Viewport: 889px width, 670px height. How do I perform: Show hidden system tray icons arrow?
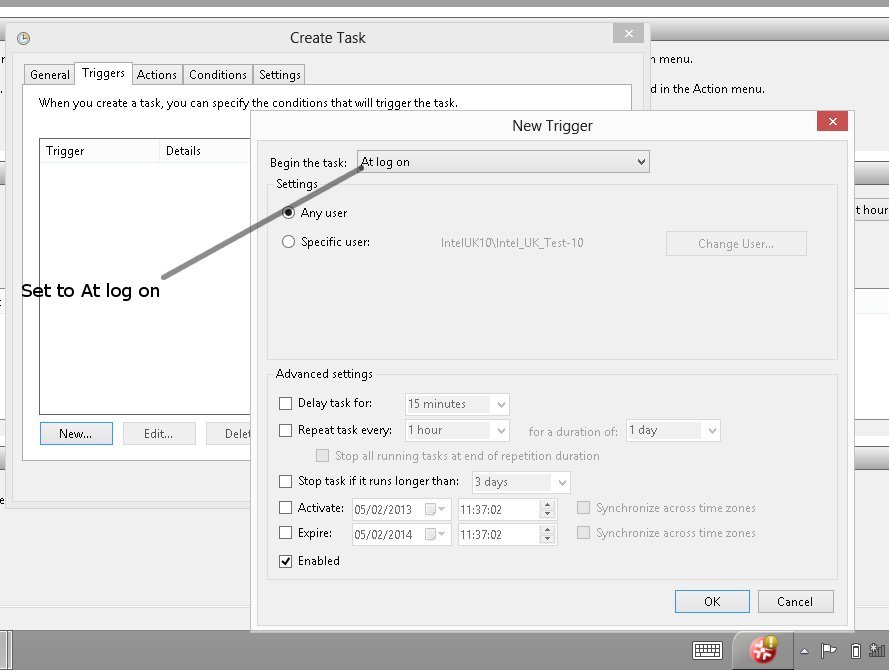point(803,651)
